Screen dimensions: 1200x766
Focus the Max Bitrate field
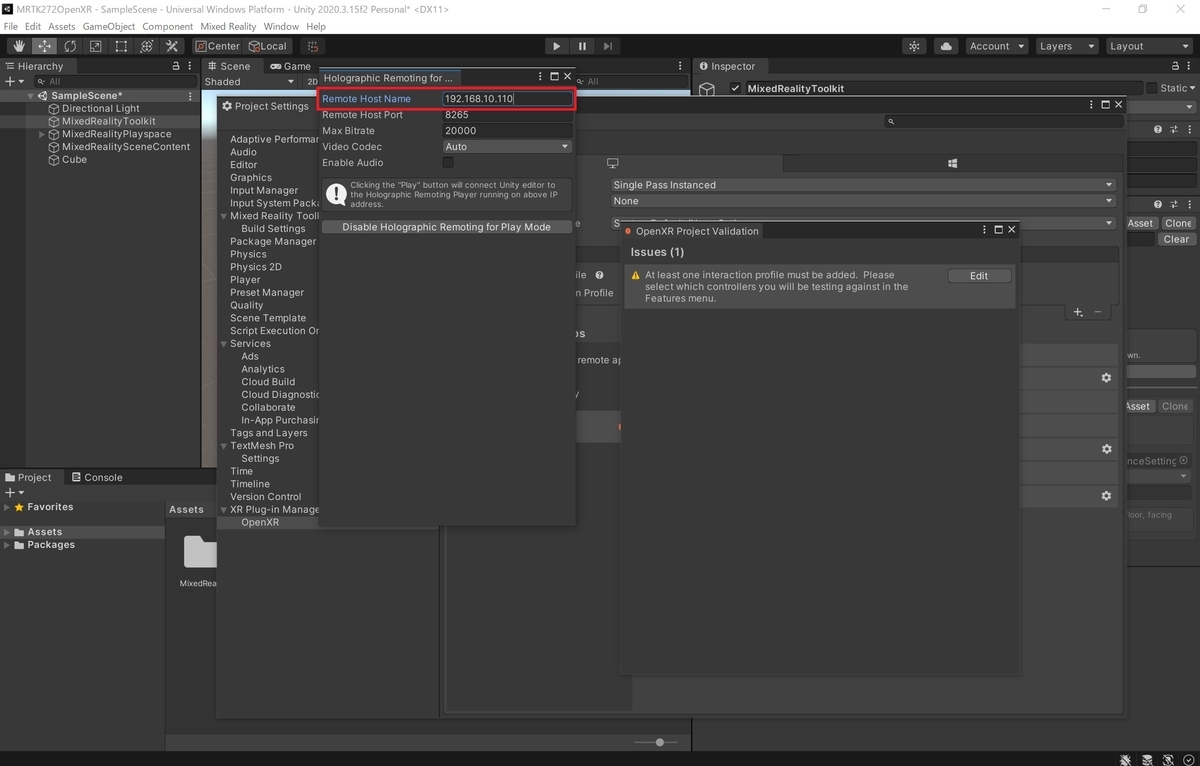click(x=507, y=131)
